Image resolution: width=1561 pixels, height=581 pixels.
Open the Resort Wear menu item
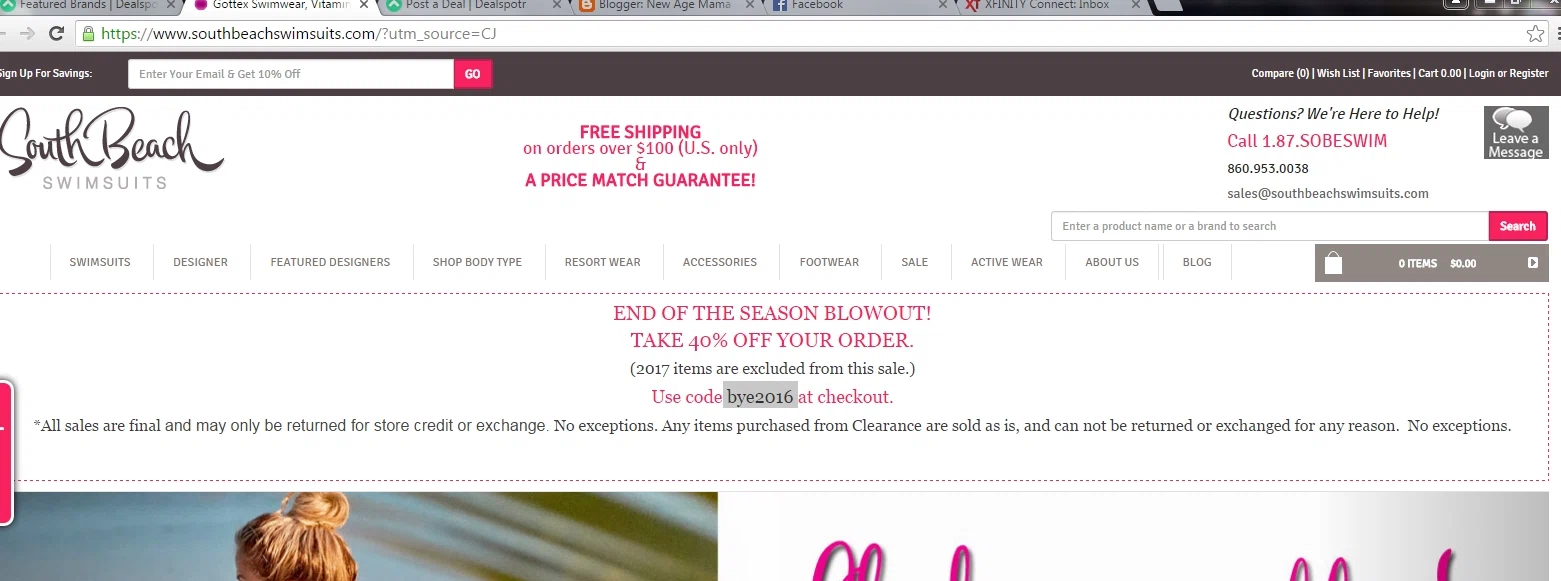tap(602, 262)
